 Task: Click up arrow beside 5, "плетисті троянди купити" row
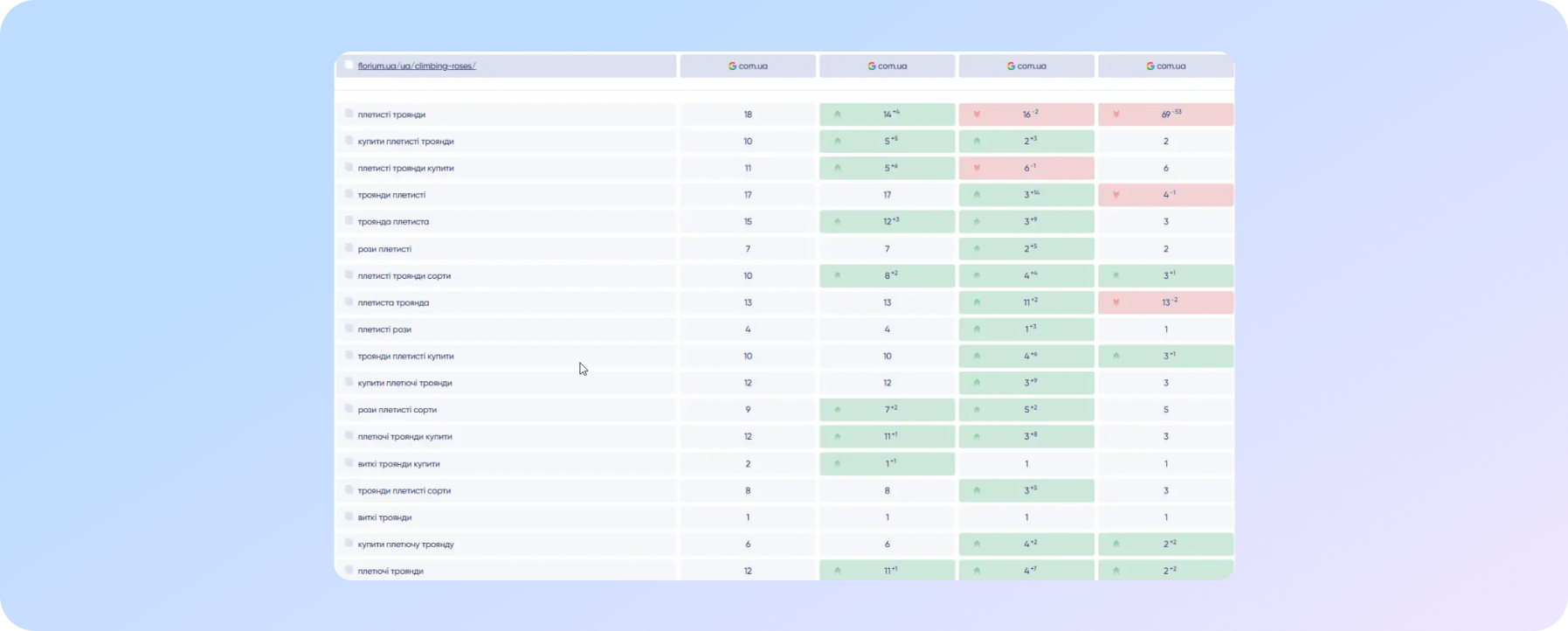coord(838,168)
